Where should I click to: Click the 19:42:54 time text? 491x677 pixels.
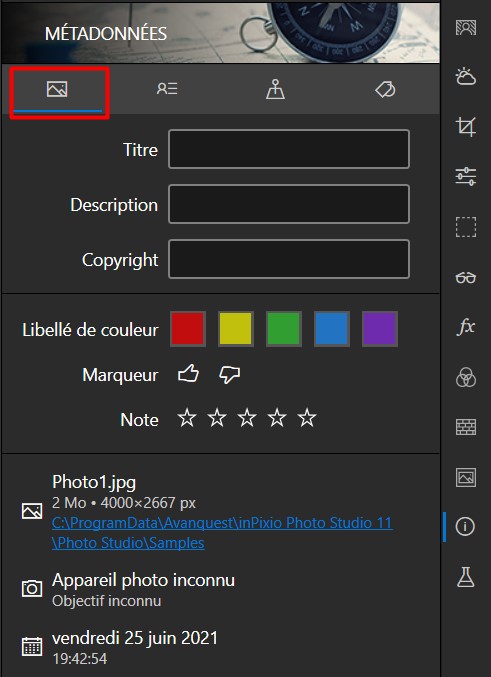79,659
